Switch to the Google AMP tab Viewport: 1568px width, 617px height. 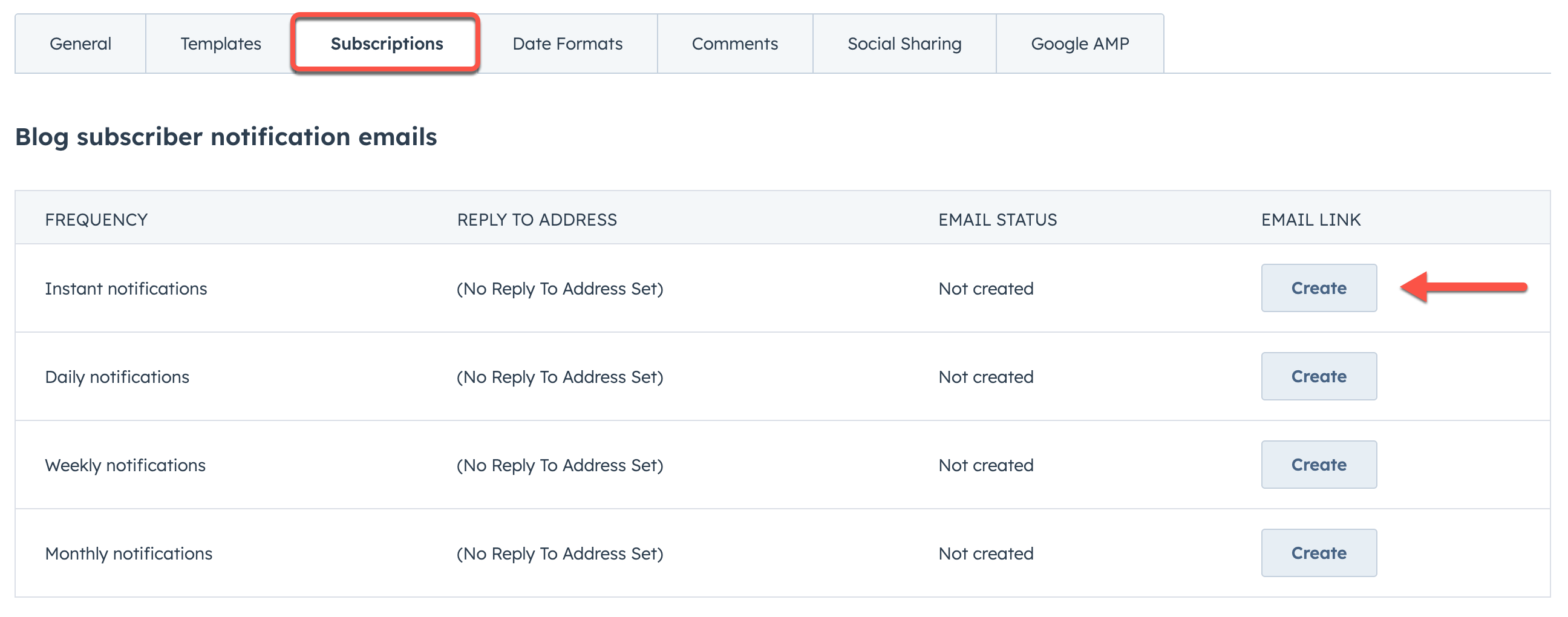(1080, 44)
